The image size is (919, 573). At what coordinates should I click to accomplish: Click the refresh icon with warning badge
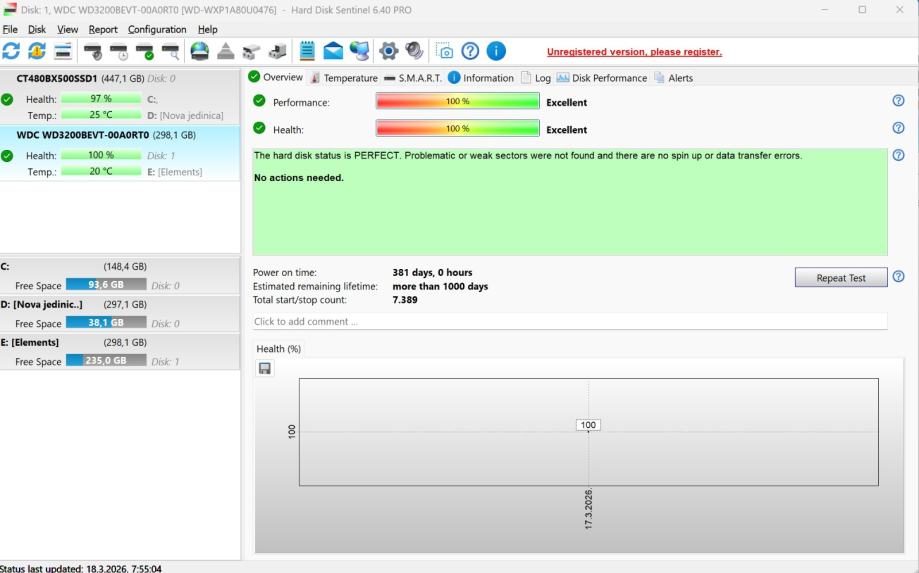tap(37, 51)
